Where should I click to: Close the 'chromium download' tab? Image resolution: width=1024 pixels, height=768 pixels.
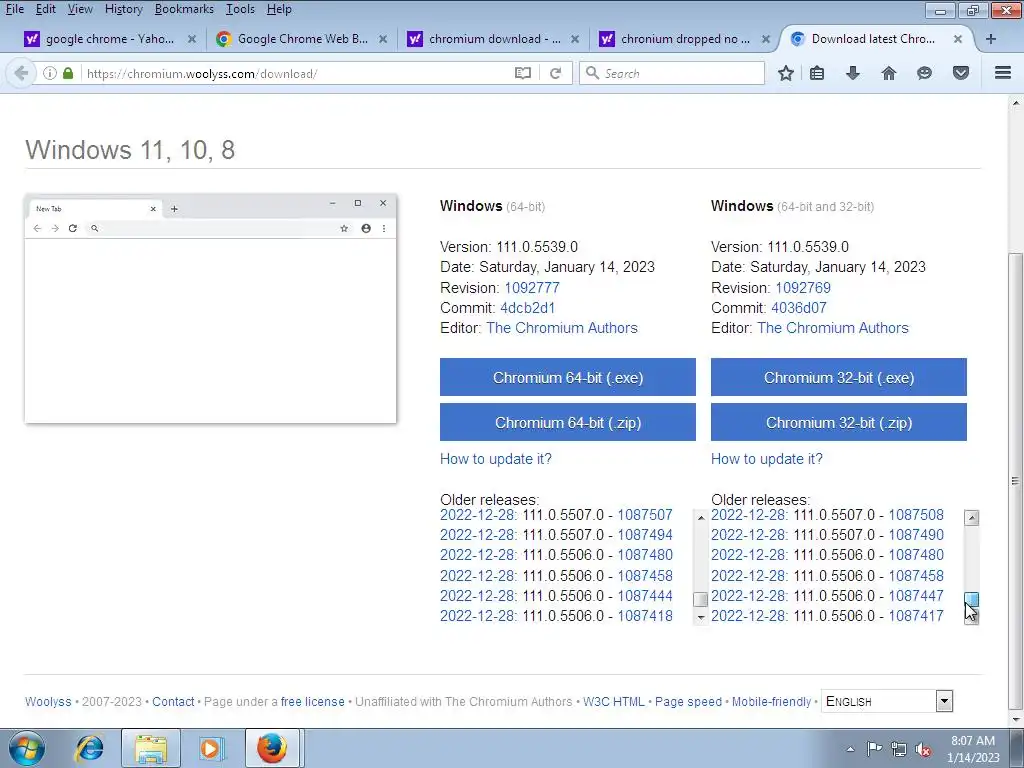pyautogui.click(x=575, y=39)
